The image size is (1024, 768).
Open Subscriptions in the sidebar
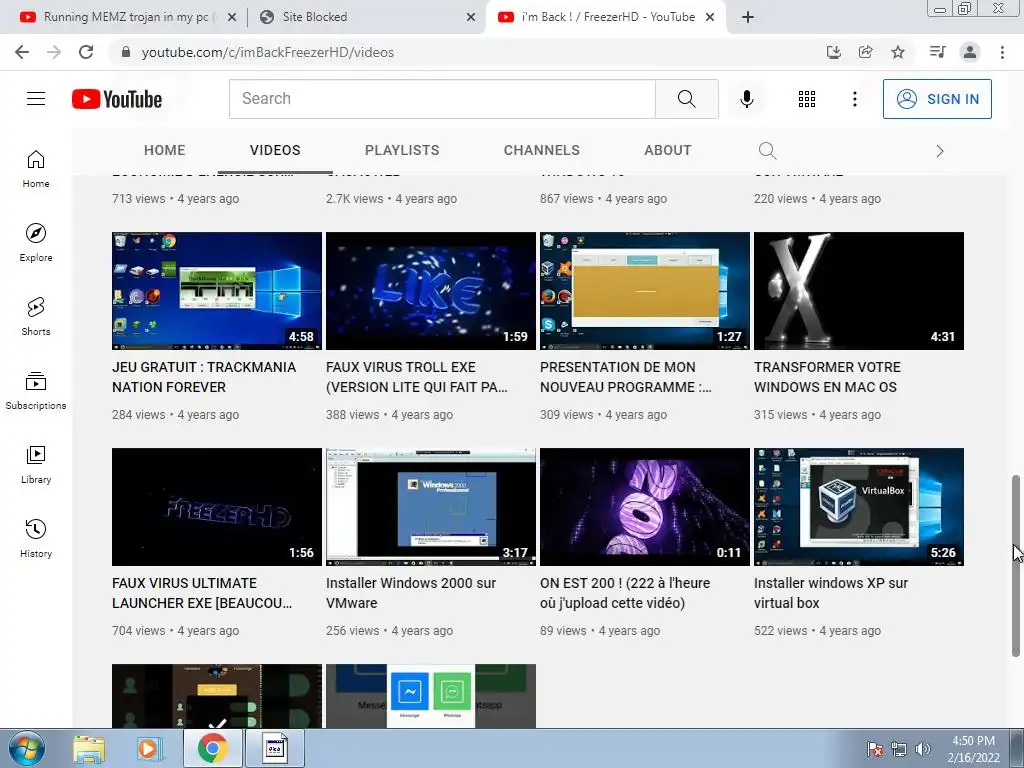(36, 391)
